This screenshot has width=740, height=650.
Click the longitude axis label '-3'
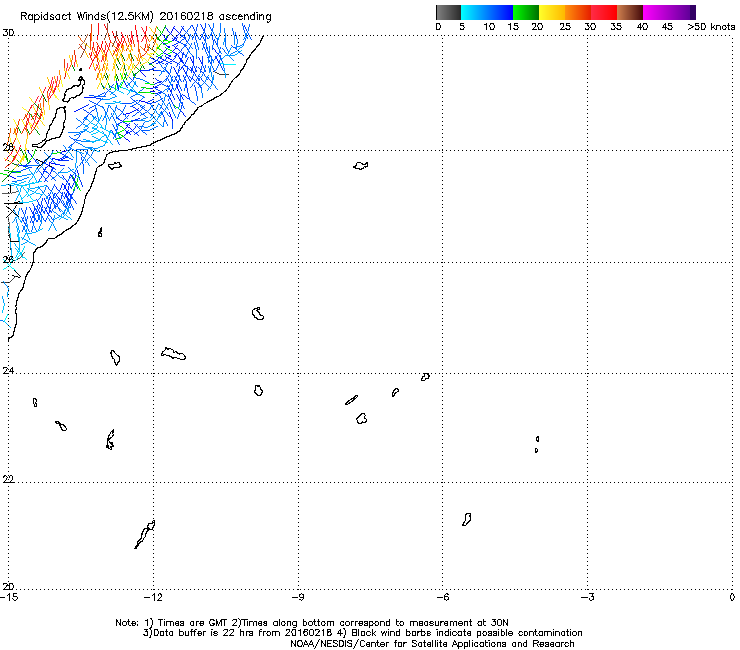click(587, 598)
